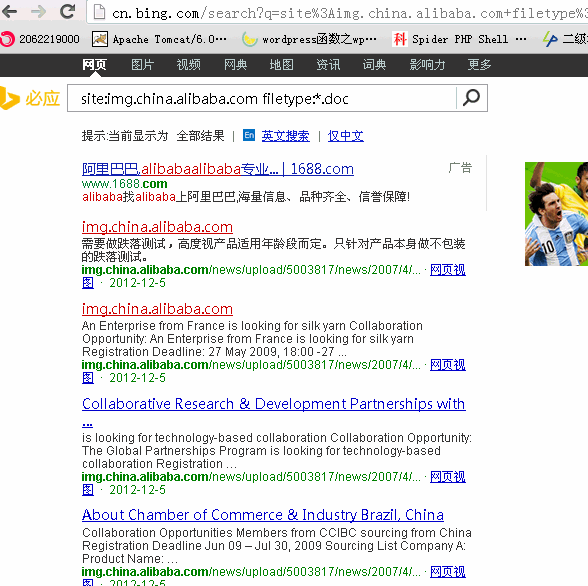Click the 广告 ad label

point(460,168)
